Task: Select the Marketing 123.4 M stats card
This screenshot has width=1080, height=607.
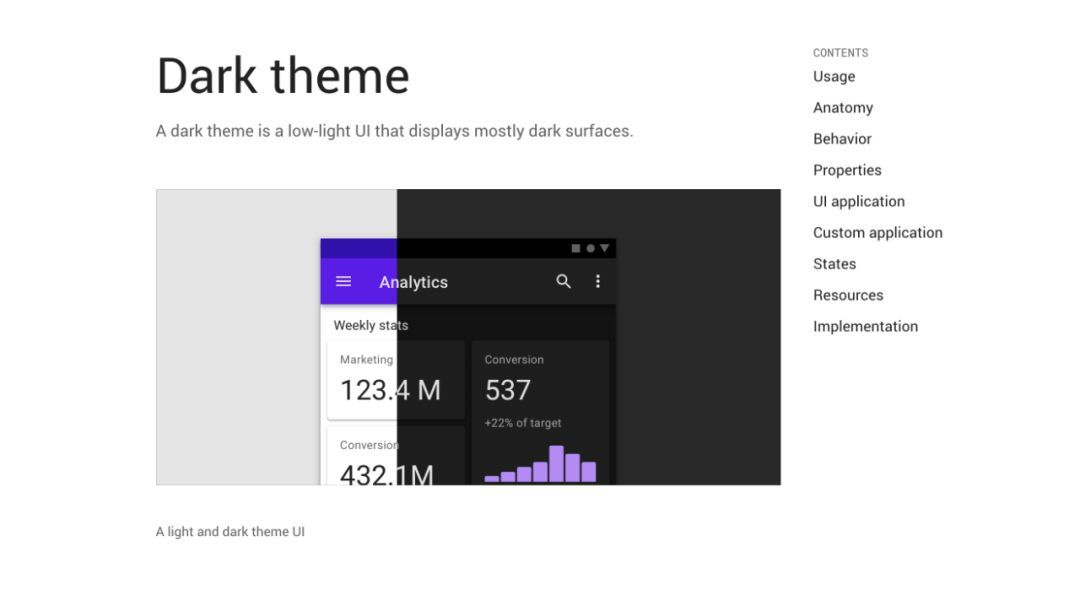Action: [394, 380]
